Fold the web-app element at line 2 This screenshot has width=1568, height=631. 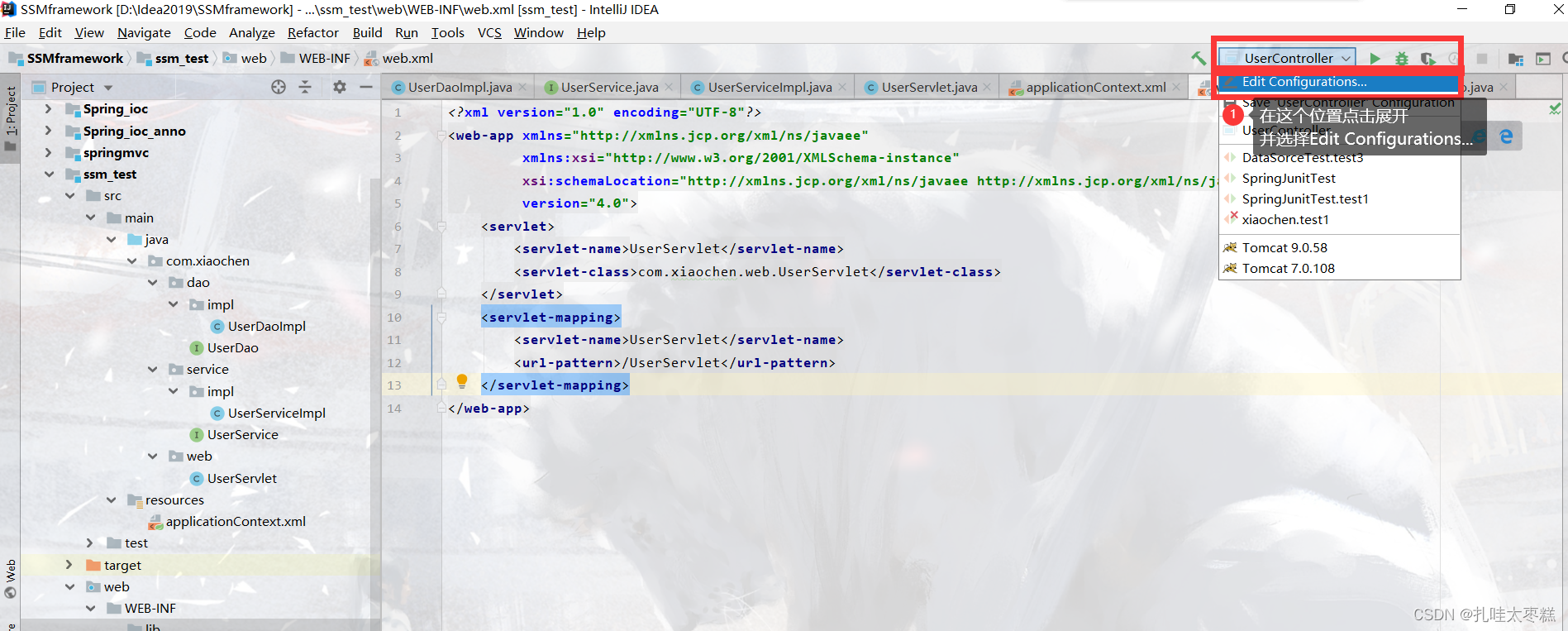click(x=441, y=136)
